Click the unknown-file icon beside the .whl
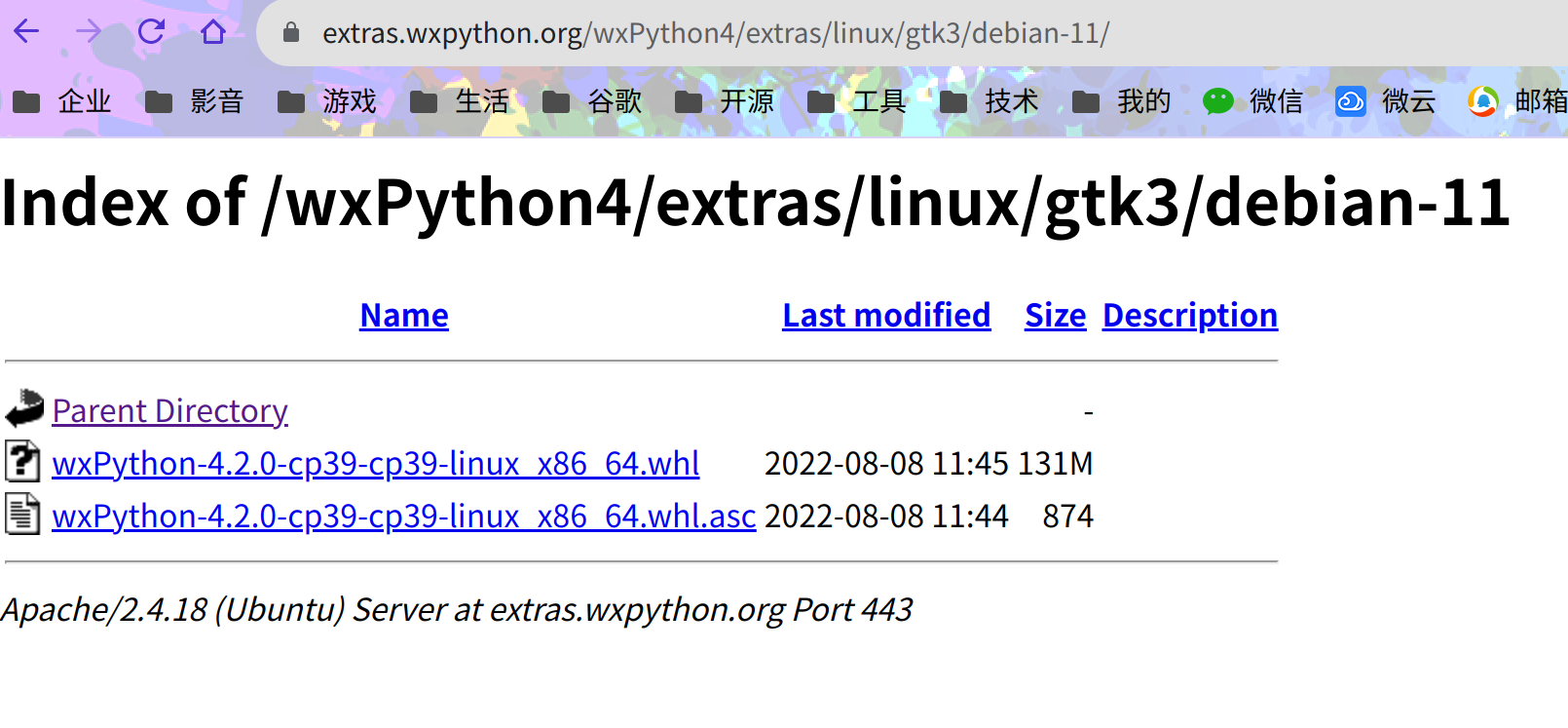1568x728 pixels. tap(22, 461)
